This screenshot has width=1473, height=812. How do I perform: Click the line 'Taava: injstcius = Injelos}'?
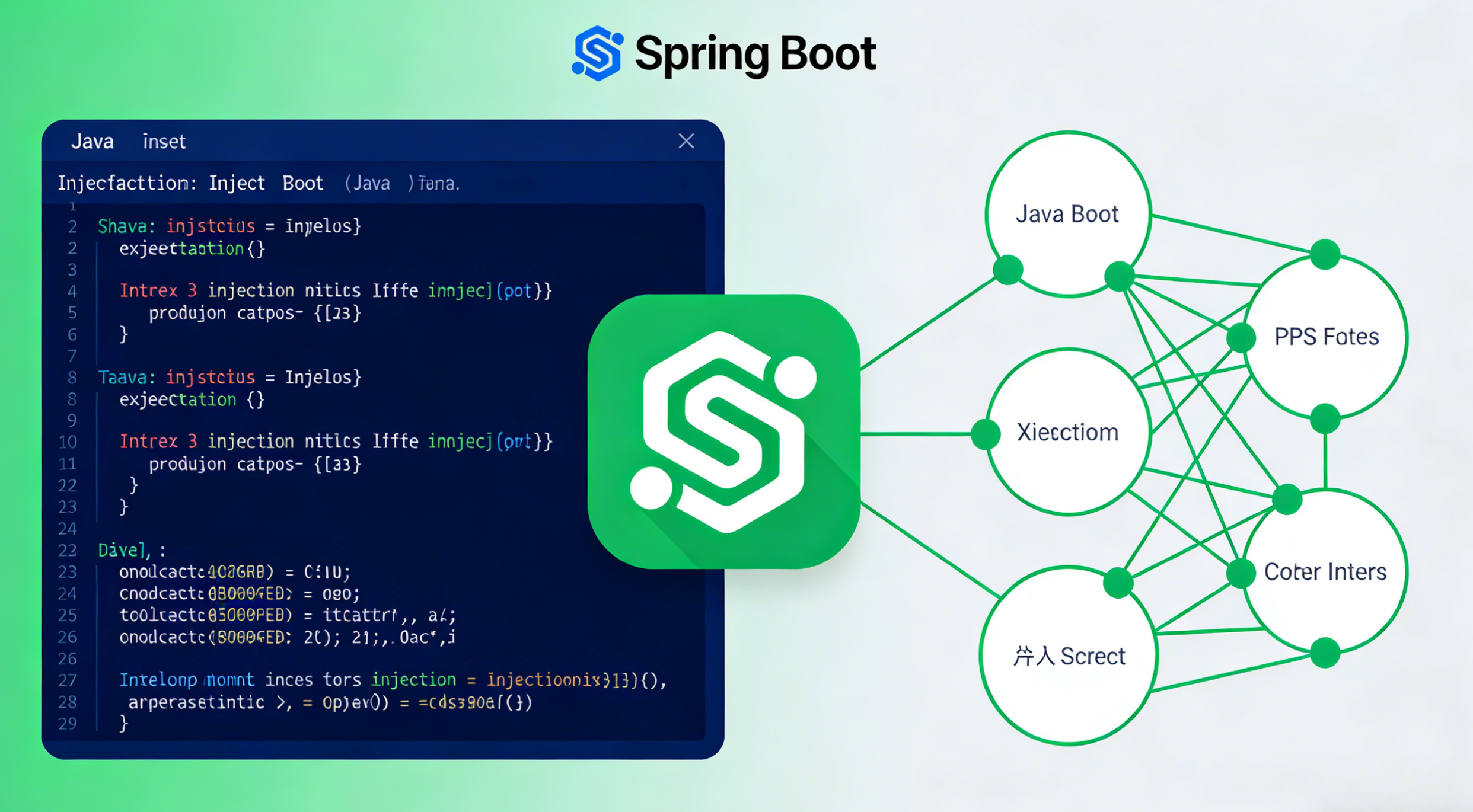(229, 377)
